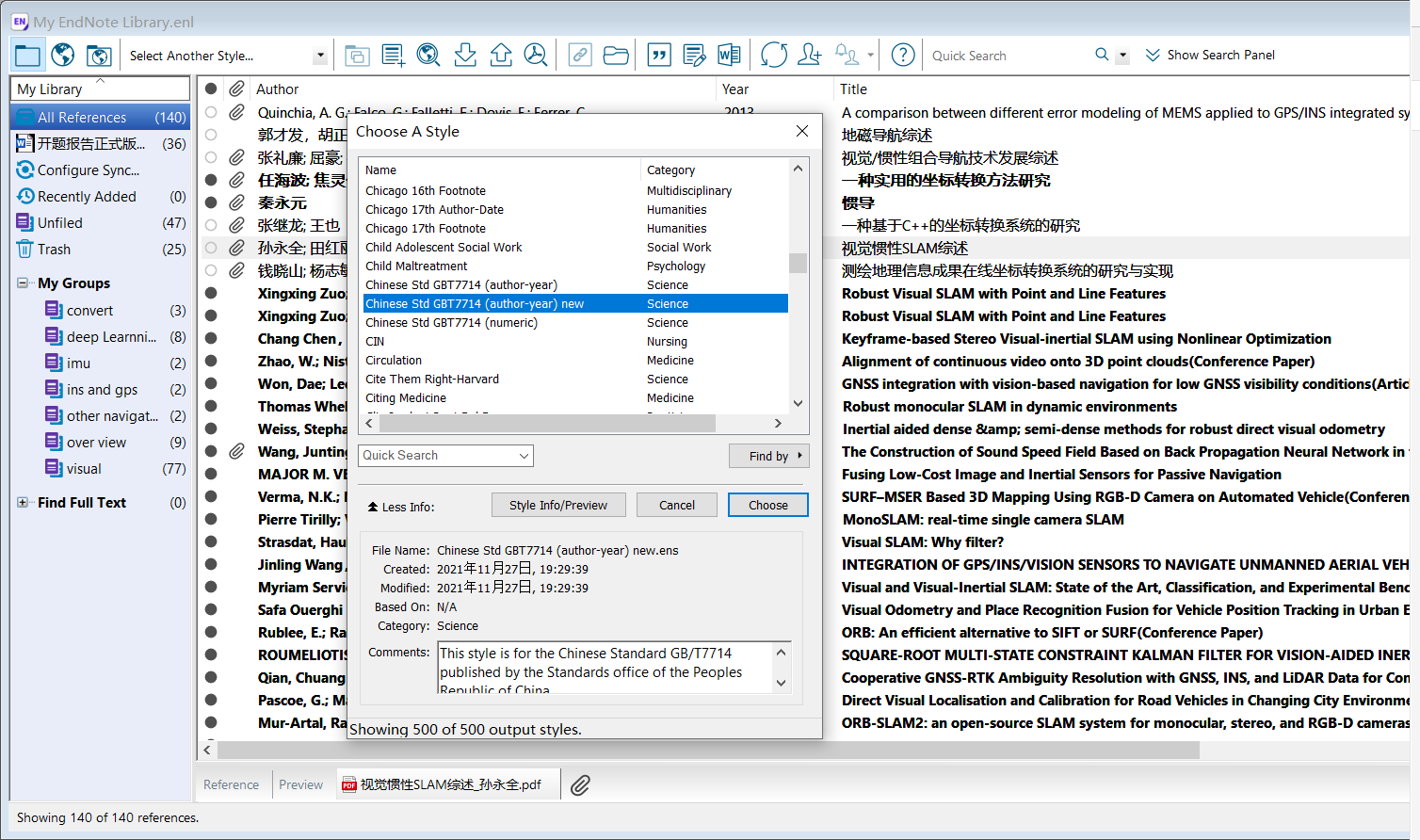Toggle read dot for Wang, Junting row

click(211, 451)
